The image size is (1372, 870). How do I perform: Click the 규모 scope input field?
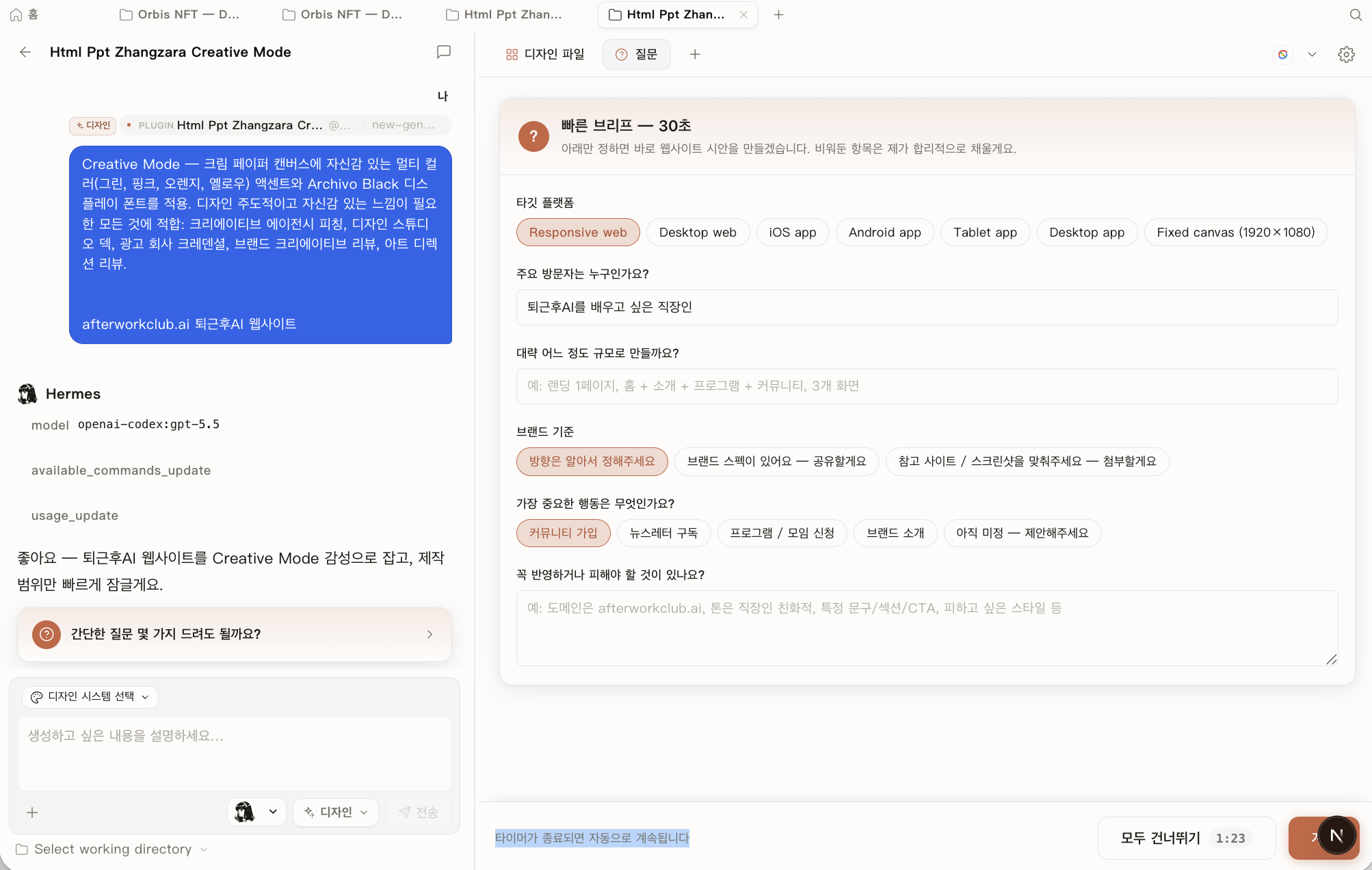pos(927,386)
